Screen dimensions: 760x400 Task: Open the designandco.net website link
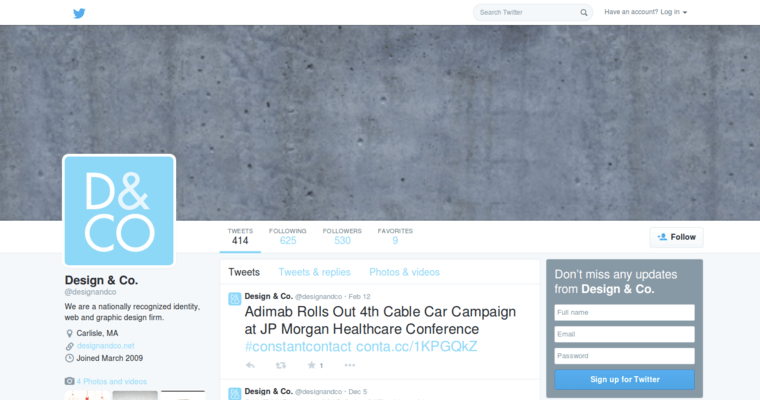coord(105,345)
